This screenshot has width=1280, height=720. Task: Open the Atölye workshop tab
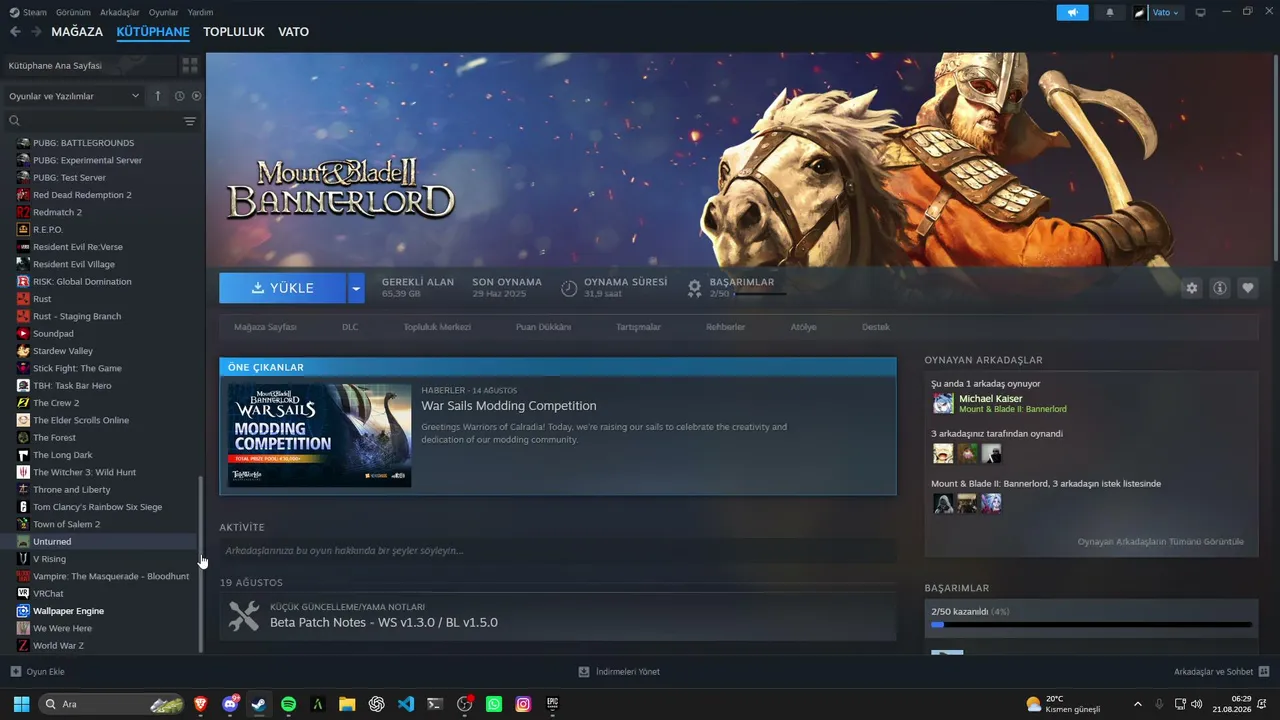coord(804,327)
